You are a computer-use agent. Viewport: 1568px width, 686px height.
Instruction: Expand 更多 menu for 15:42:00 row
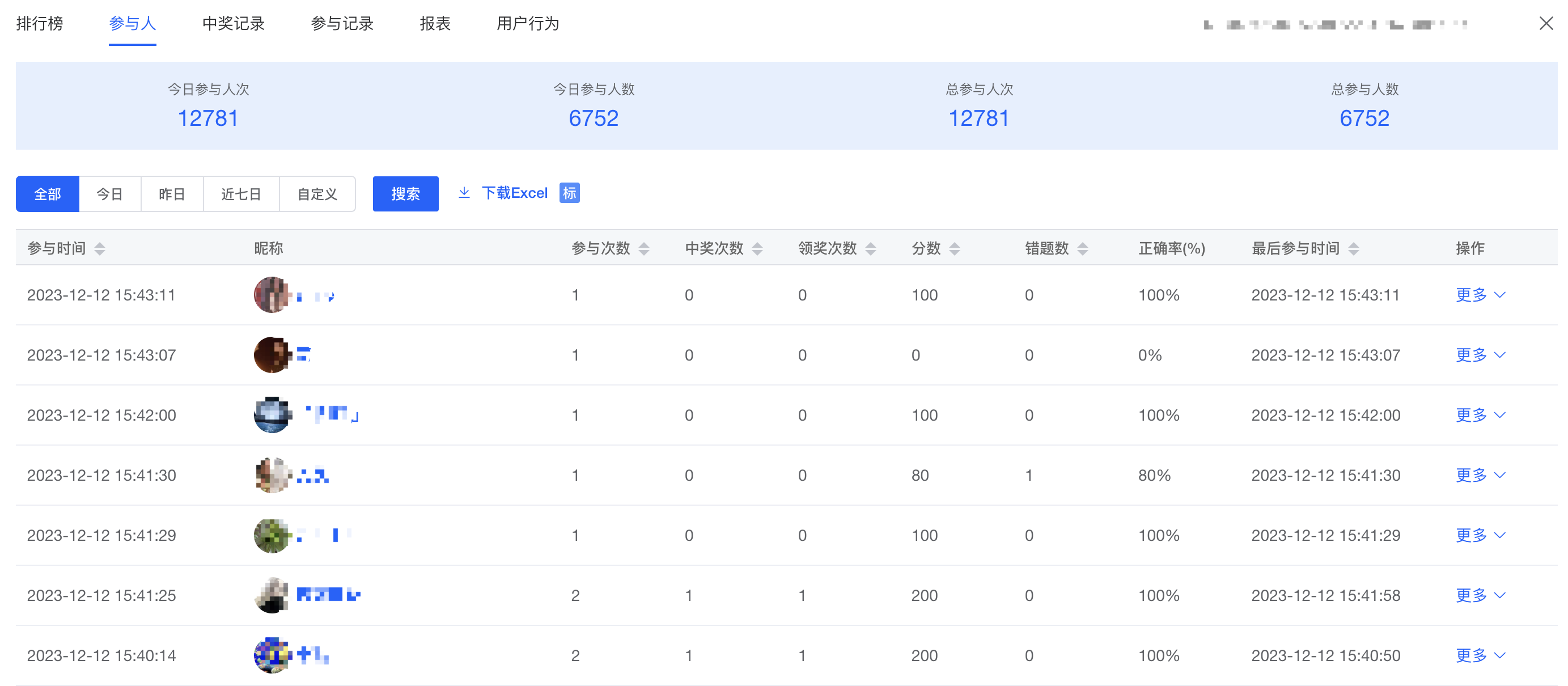click(1480, 415)
